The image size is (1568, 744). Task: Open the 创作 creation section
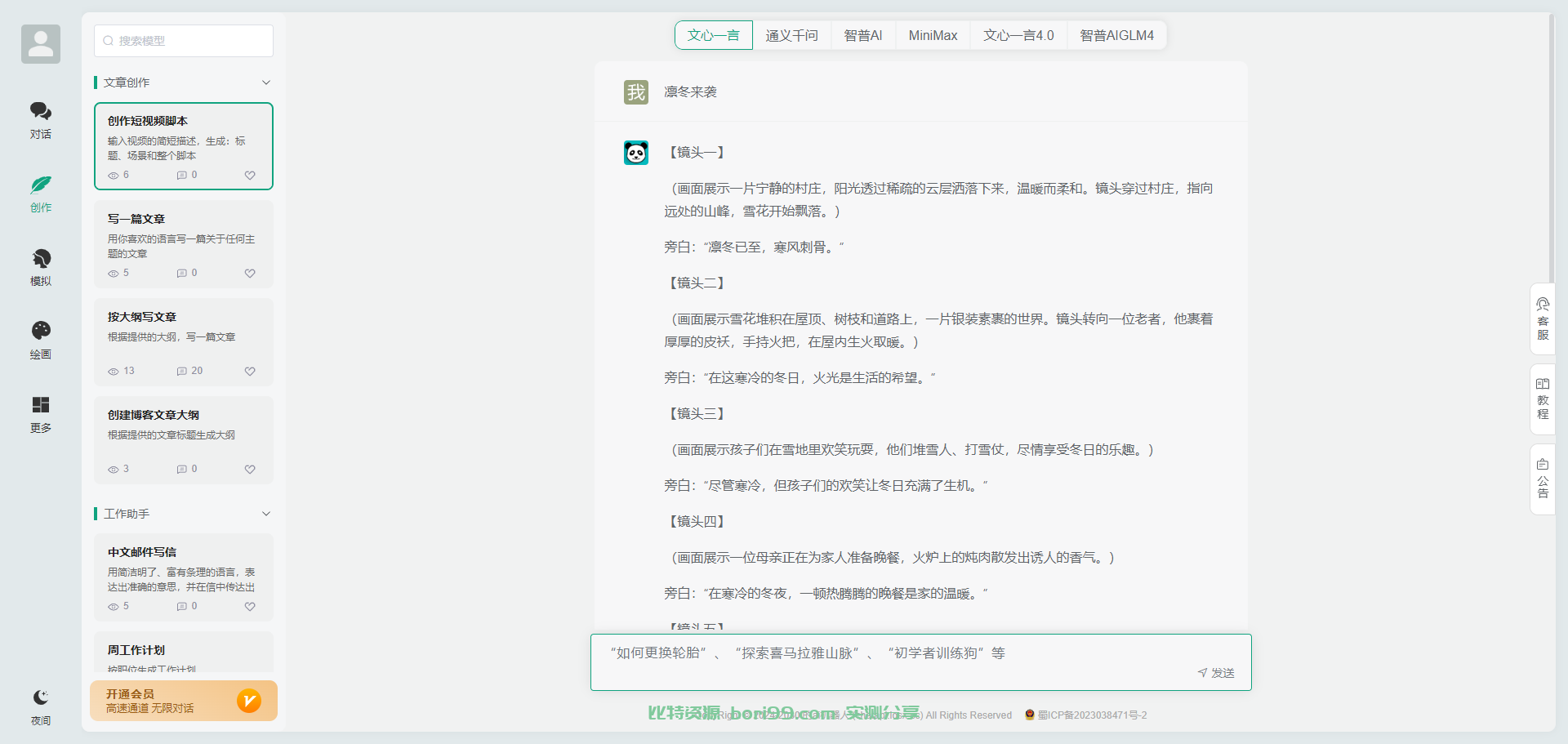tap(41, 194)
